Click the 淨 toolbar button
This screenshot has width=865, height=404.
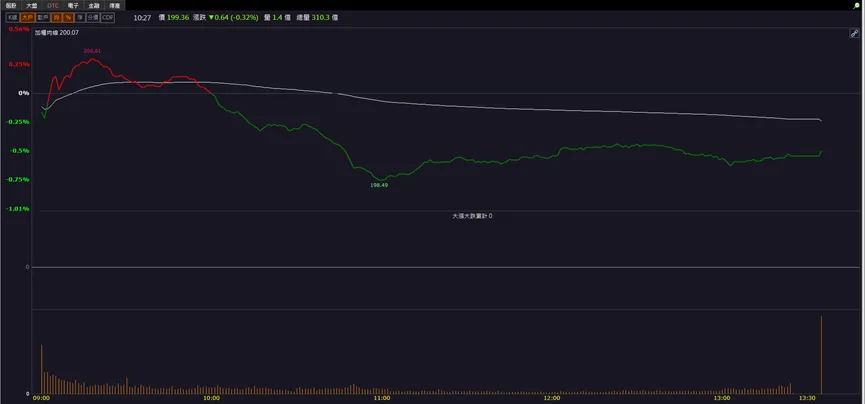(80, 18)
